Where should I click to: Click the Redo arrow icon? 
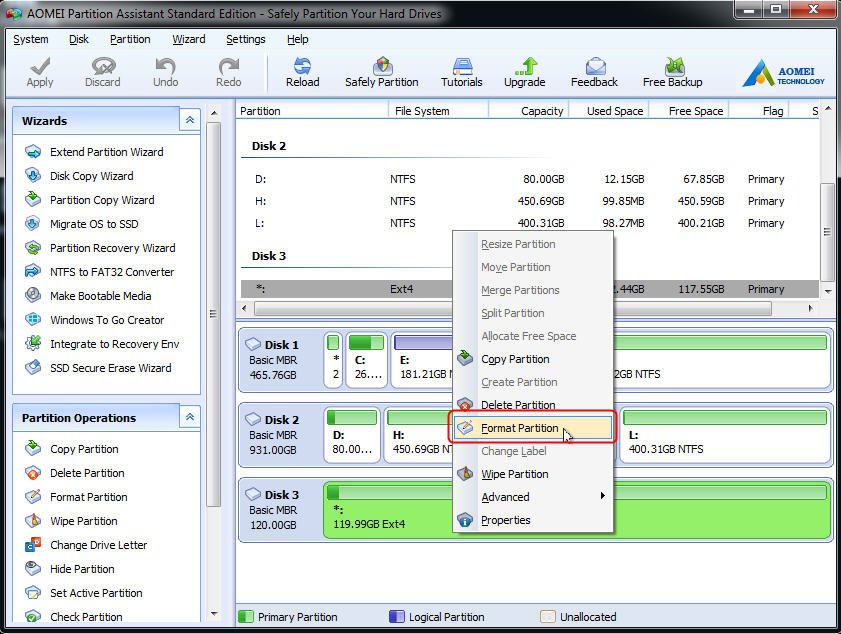coord(228,67)
